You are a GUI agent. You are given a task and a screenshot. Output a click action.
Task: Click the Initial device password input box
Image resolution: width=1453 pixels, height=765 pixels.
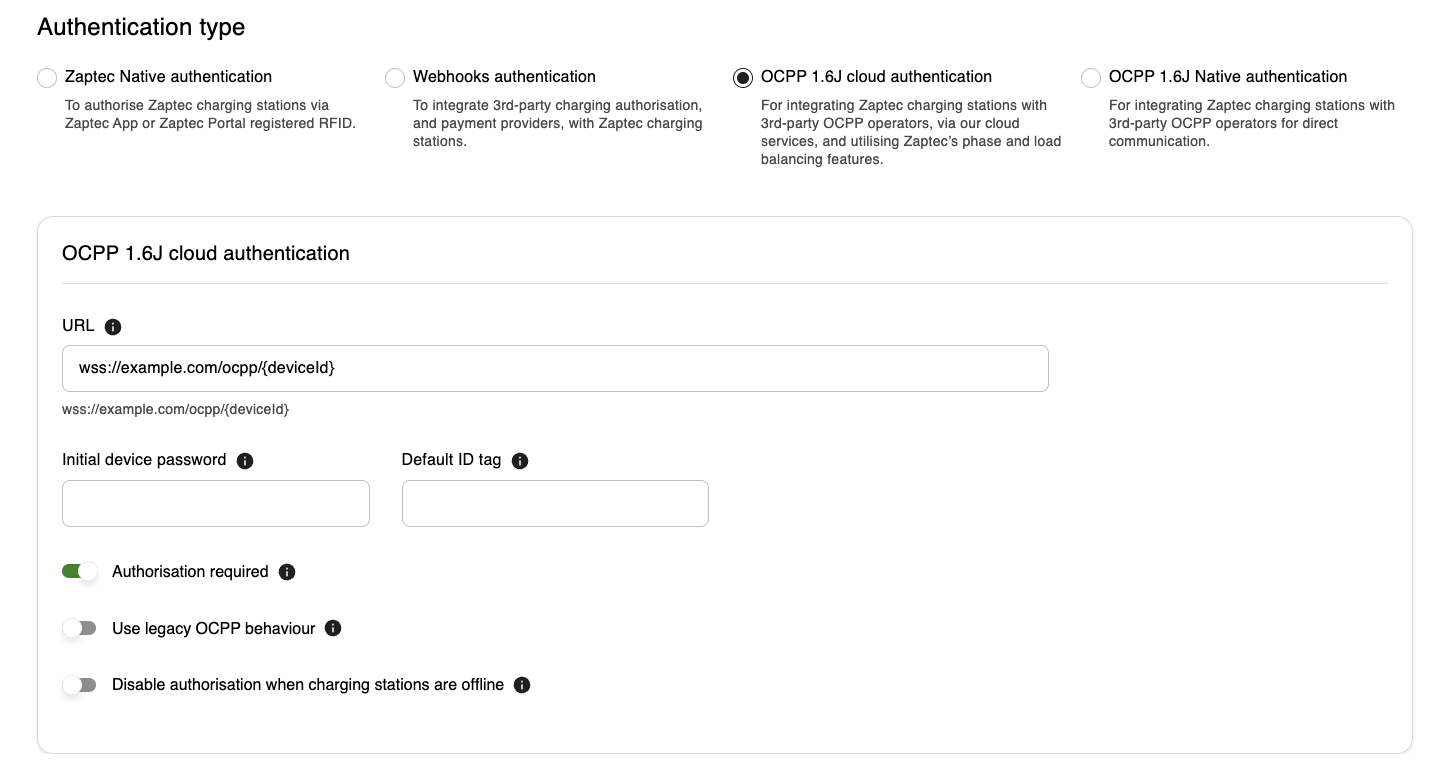215,503
